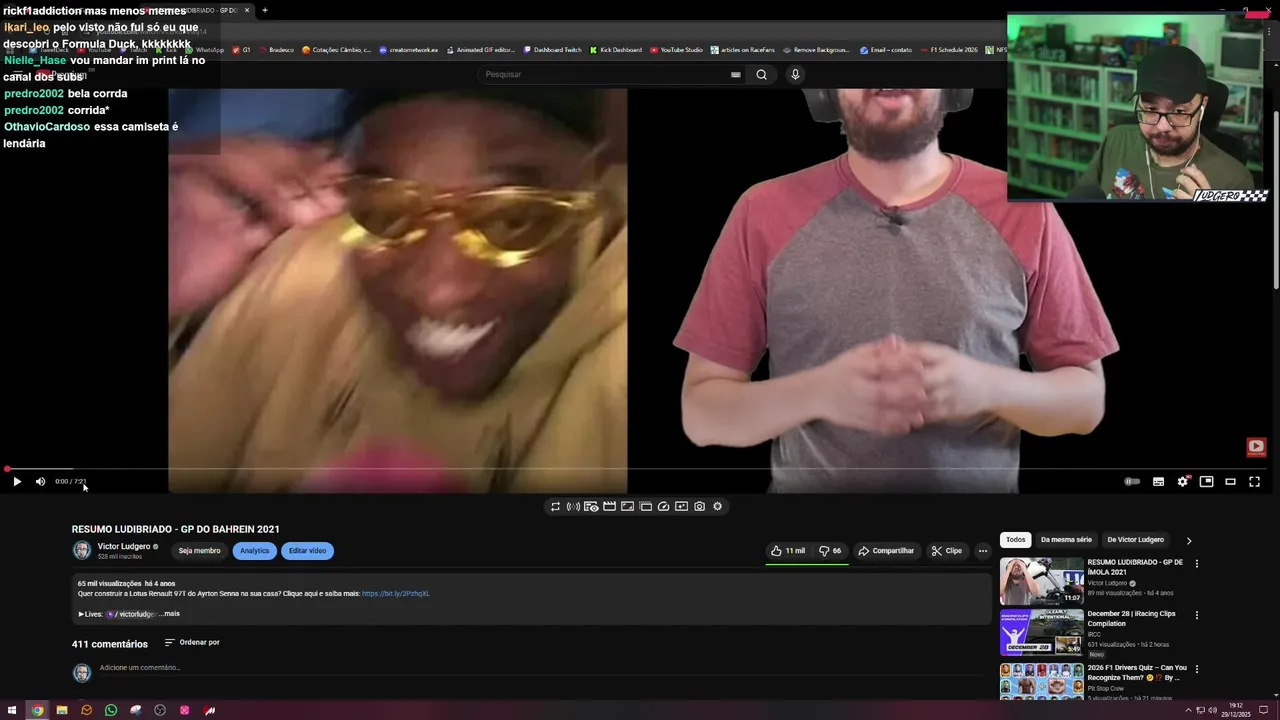
Task: Show hidden system tray icons chevron
Action: click(1189, 710)
